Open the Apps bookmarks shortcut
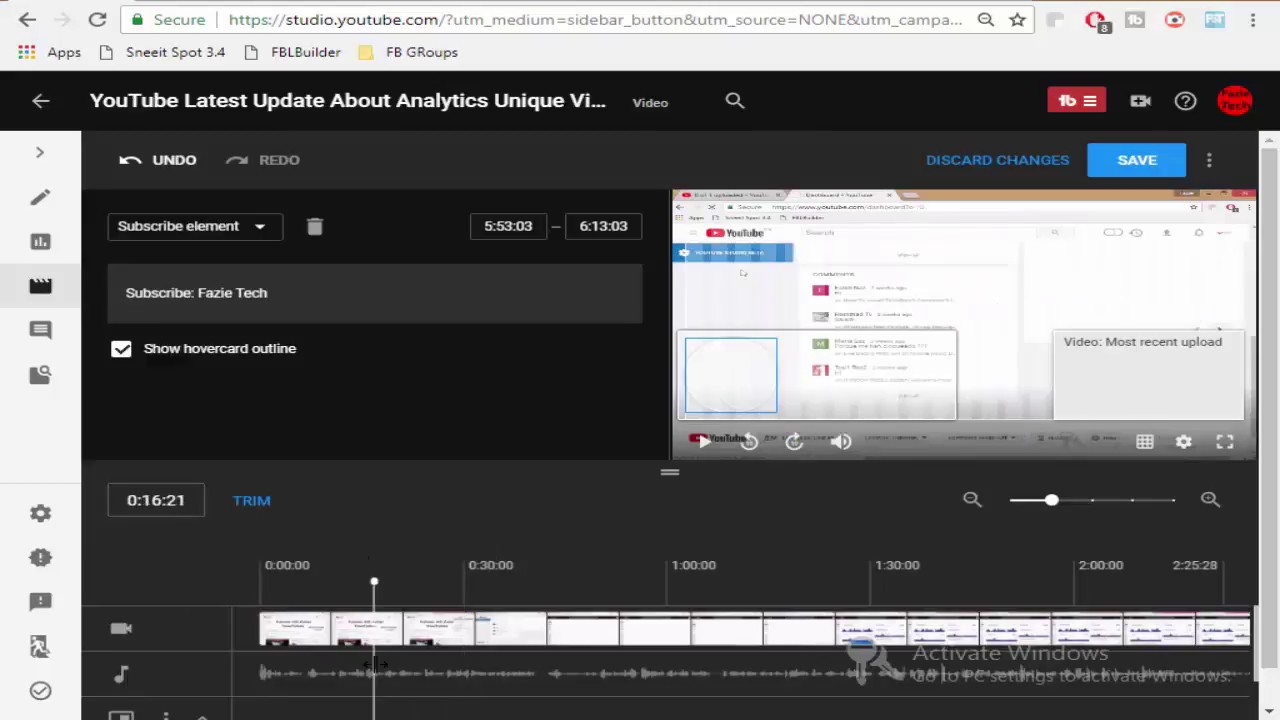The width and height of the screenshot is (1280, 720). click(x=49, y=52)
